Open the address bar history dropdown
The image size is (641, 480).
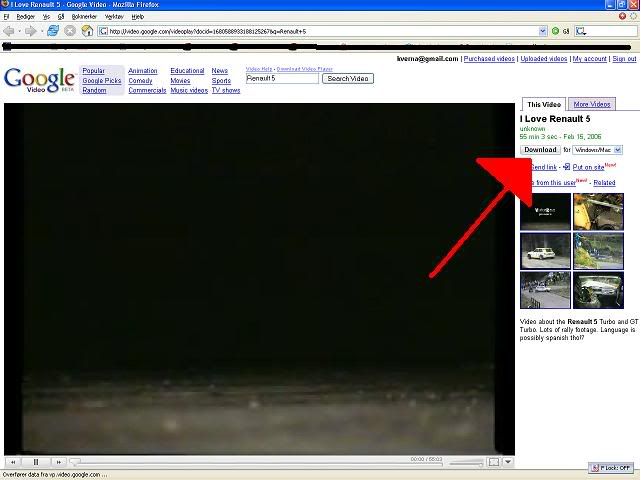pyautogui.click(x=542, y=31)
